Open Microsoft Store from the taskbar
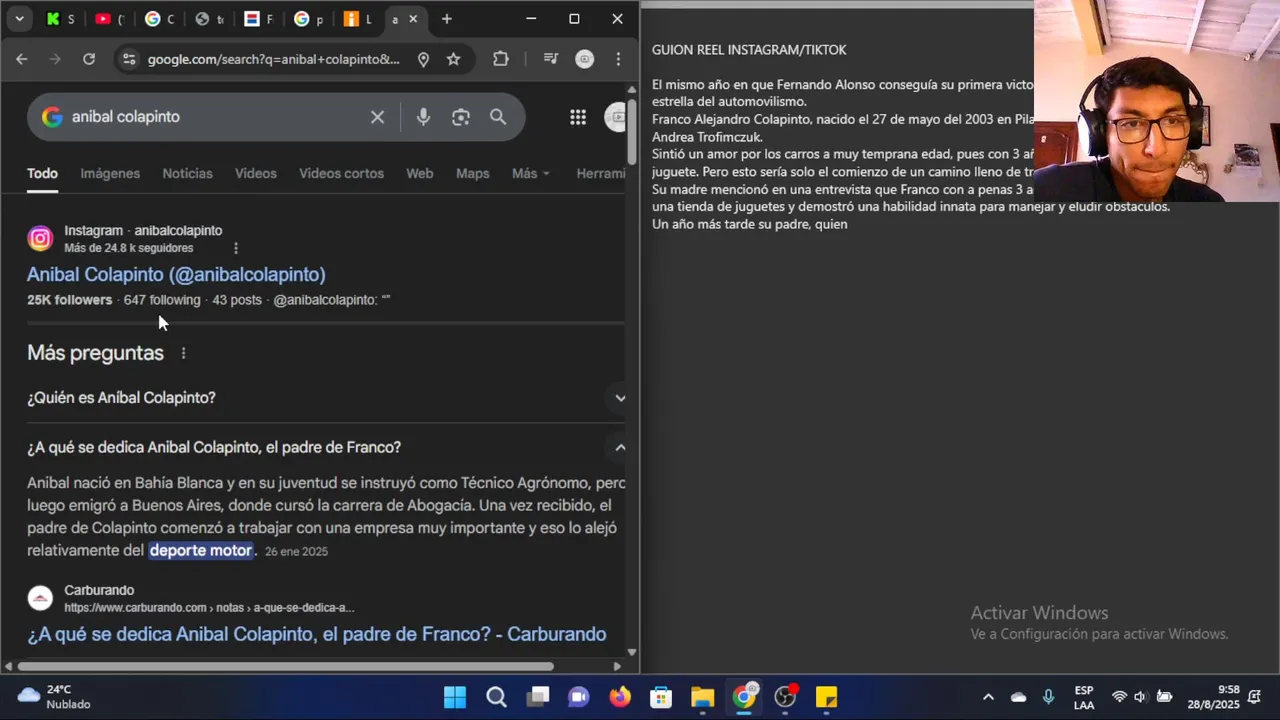The height and width of the screenshot is (720, 1280). (661, 697)
